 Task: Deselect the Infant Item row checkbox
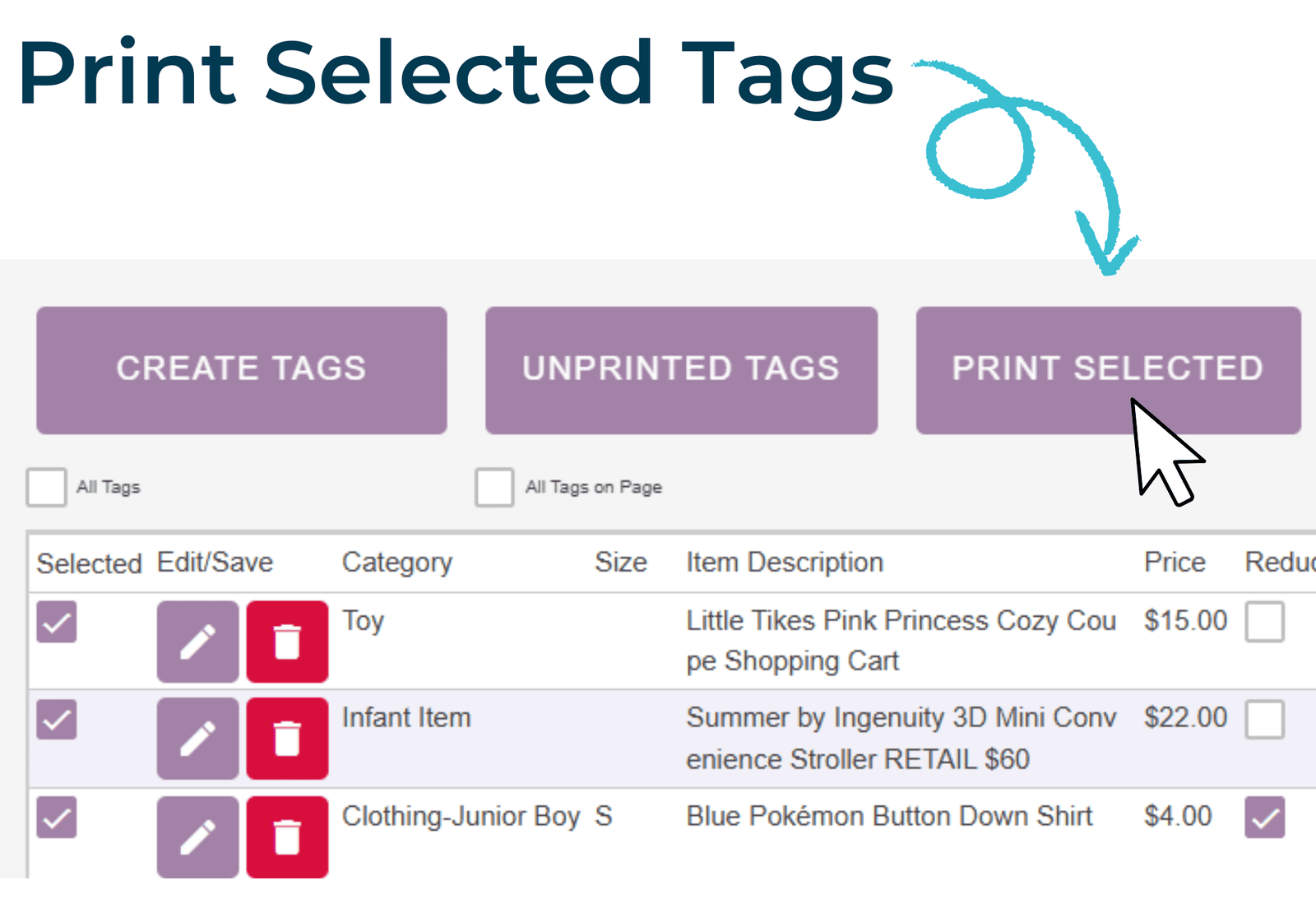pyautogui.click(x=57, y=720)
